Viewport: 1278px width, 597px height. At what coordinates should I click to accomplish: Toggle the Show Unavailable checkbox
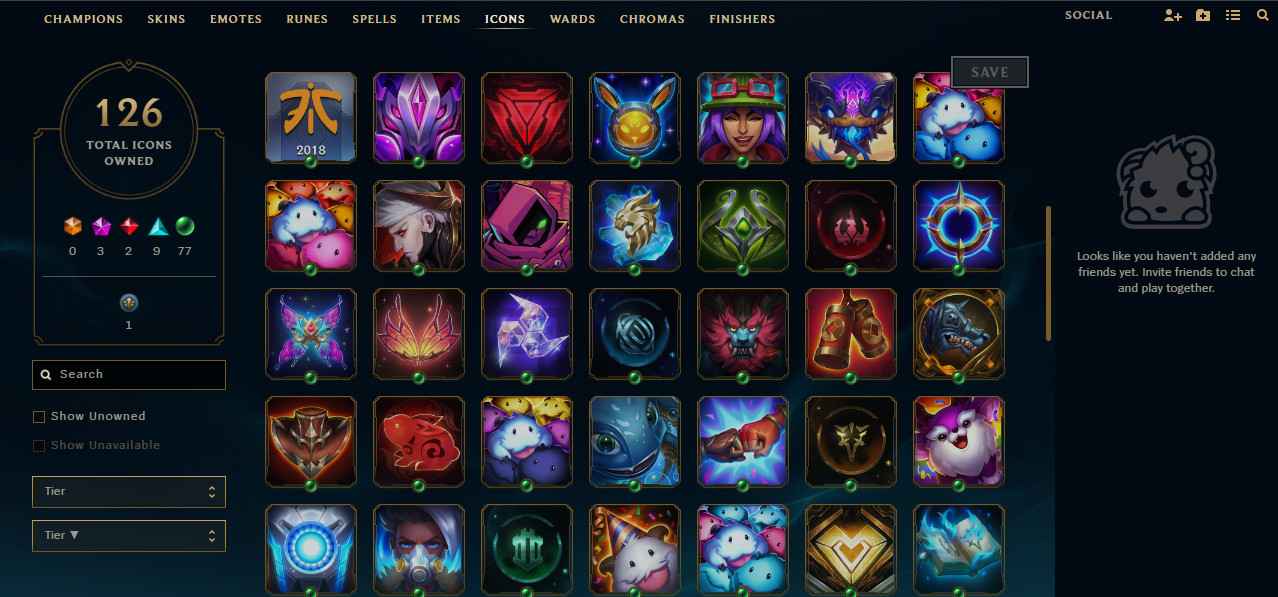[x=39, y=446]
